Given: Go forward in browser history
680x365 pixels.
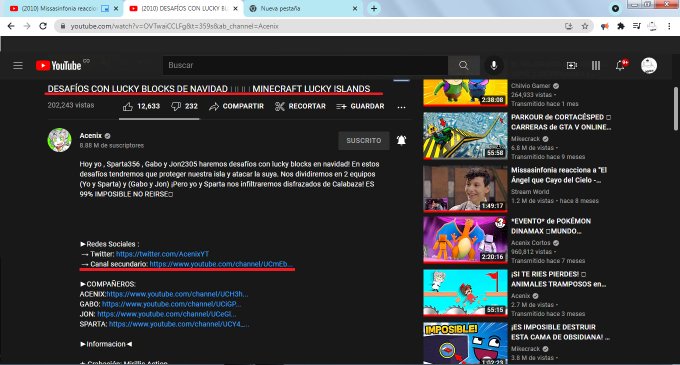Looking at the screenshot, I should point(27,26).
